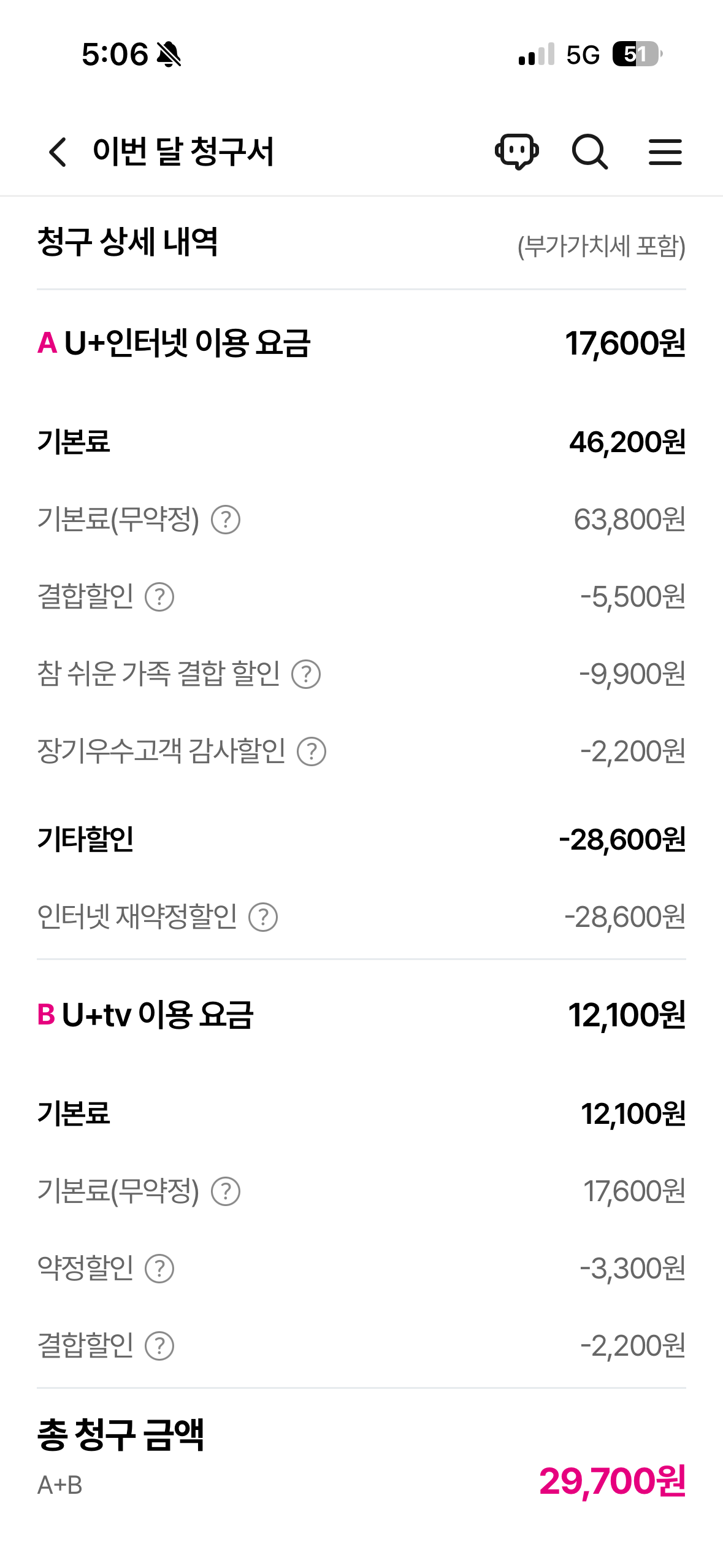The height and width of the screenshot is (1568, 723).
Task: Tap the 기타할인 -28,600원 row
Action: coord(361,839)
